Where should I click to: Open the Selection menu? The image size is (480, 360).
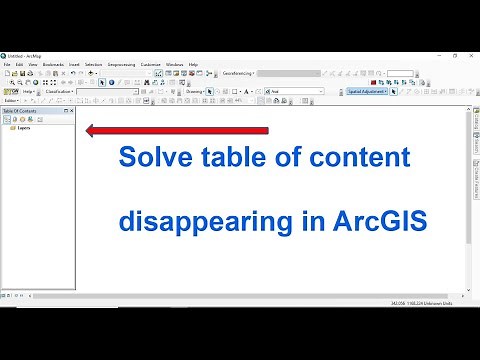(93, 64)
